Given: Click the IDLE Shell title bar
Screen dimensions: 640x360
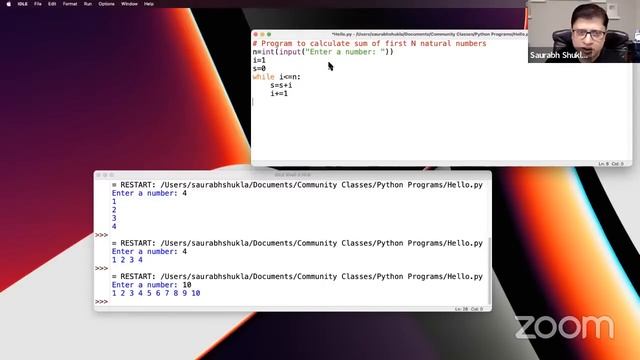Looking at the screenshot, I should (292, 174).
